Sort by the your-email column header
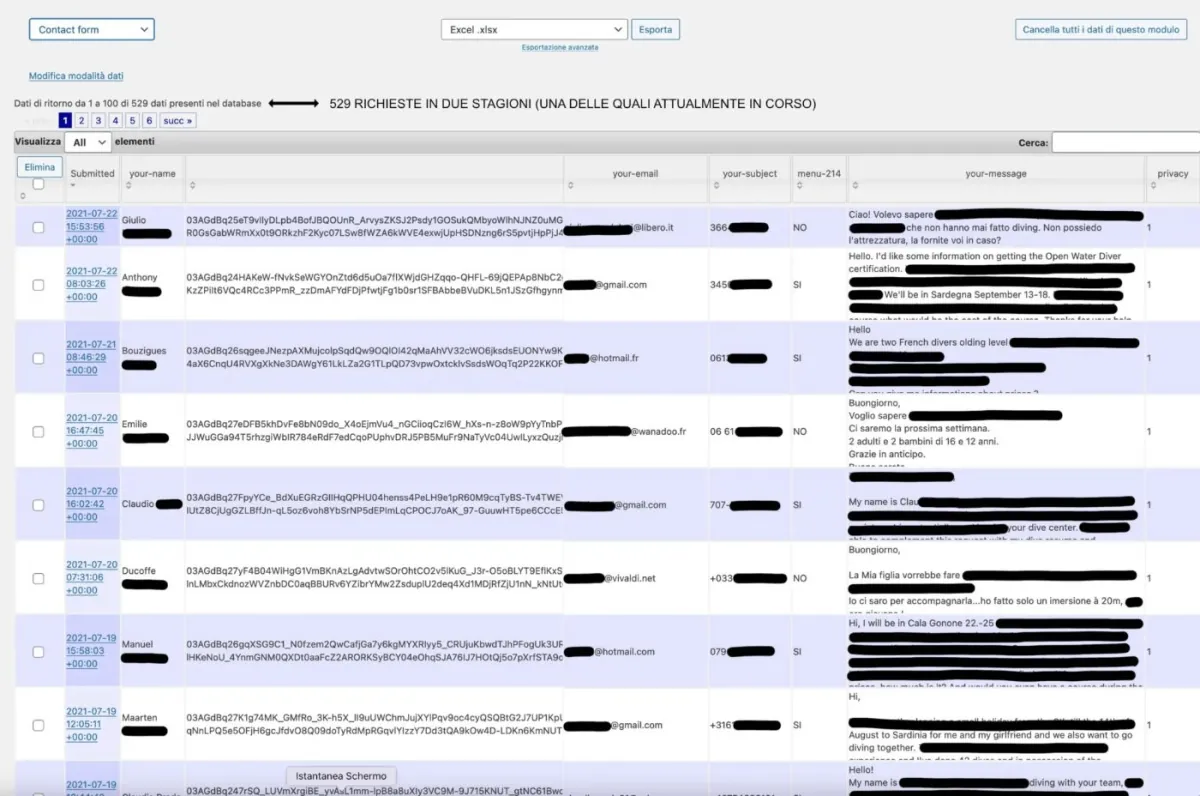This screenshot has height=796, width=1200. coord(635,173)
